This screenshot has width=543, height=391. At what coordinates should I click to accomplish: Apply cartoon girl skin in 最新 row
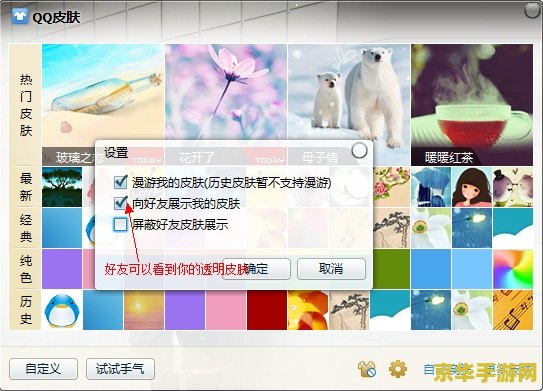point(472,187)
